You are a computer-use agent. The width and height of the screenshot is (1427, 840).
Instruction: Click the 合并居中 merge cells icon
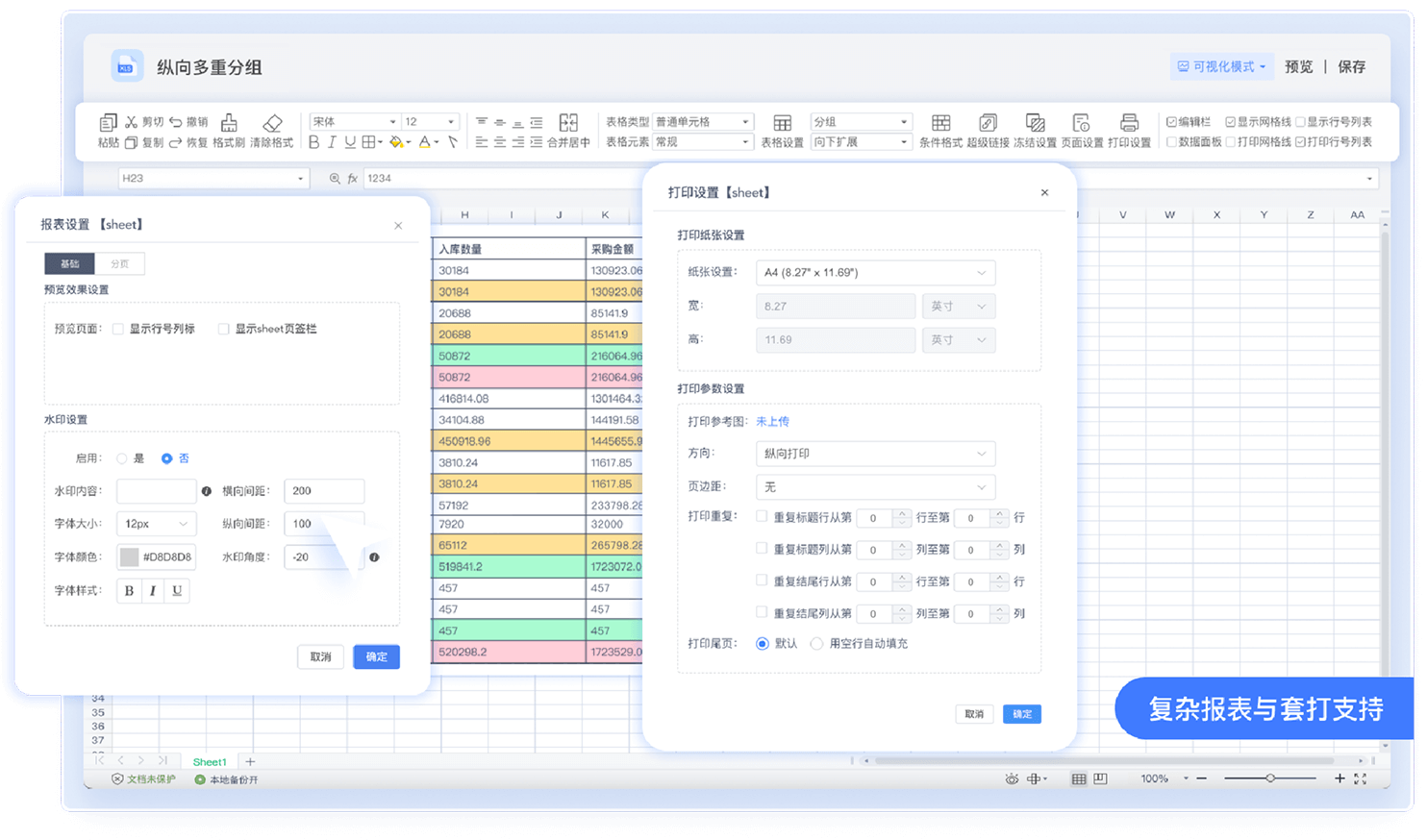pyautogui.click(x=568, y=123)
